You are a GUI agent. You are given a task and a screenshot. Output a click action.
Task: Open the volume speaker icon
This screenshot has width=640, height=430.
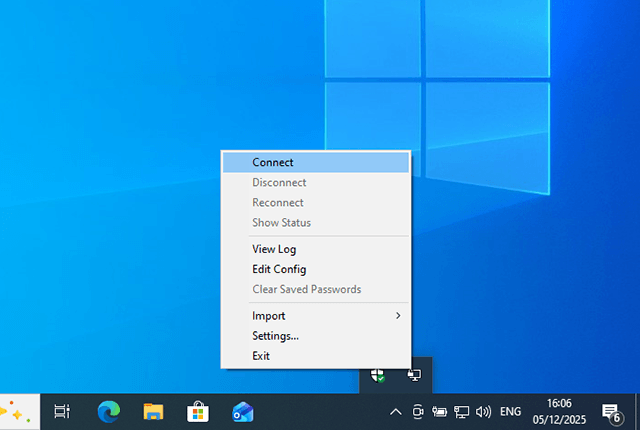point(484,411)
